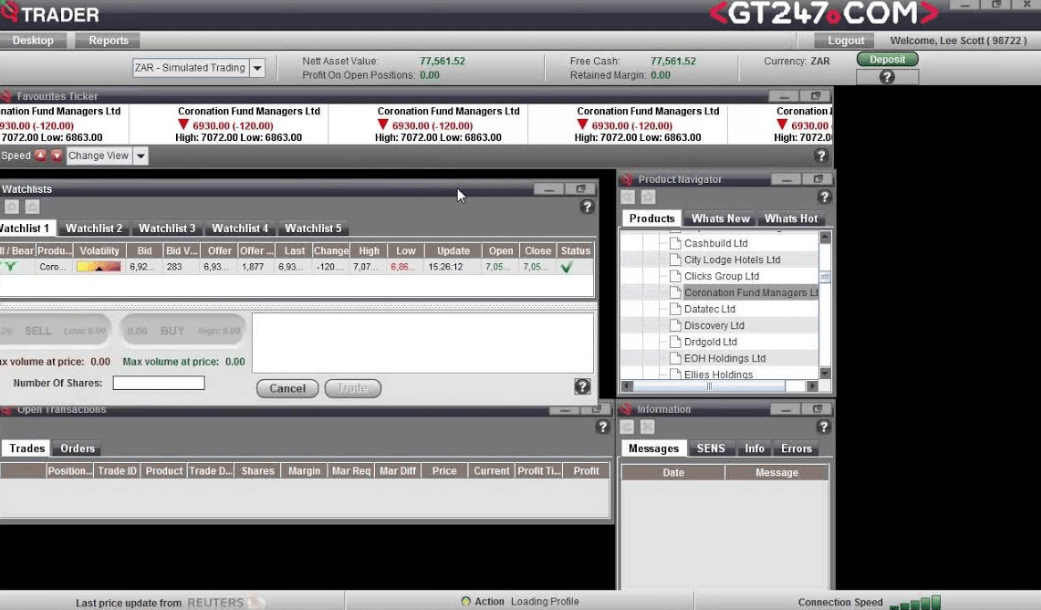
Task: Click the Number Of Shares input field
Action: pyautogui.click(x=158, y=383)
